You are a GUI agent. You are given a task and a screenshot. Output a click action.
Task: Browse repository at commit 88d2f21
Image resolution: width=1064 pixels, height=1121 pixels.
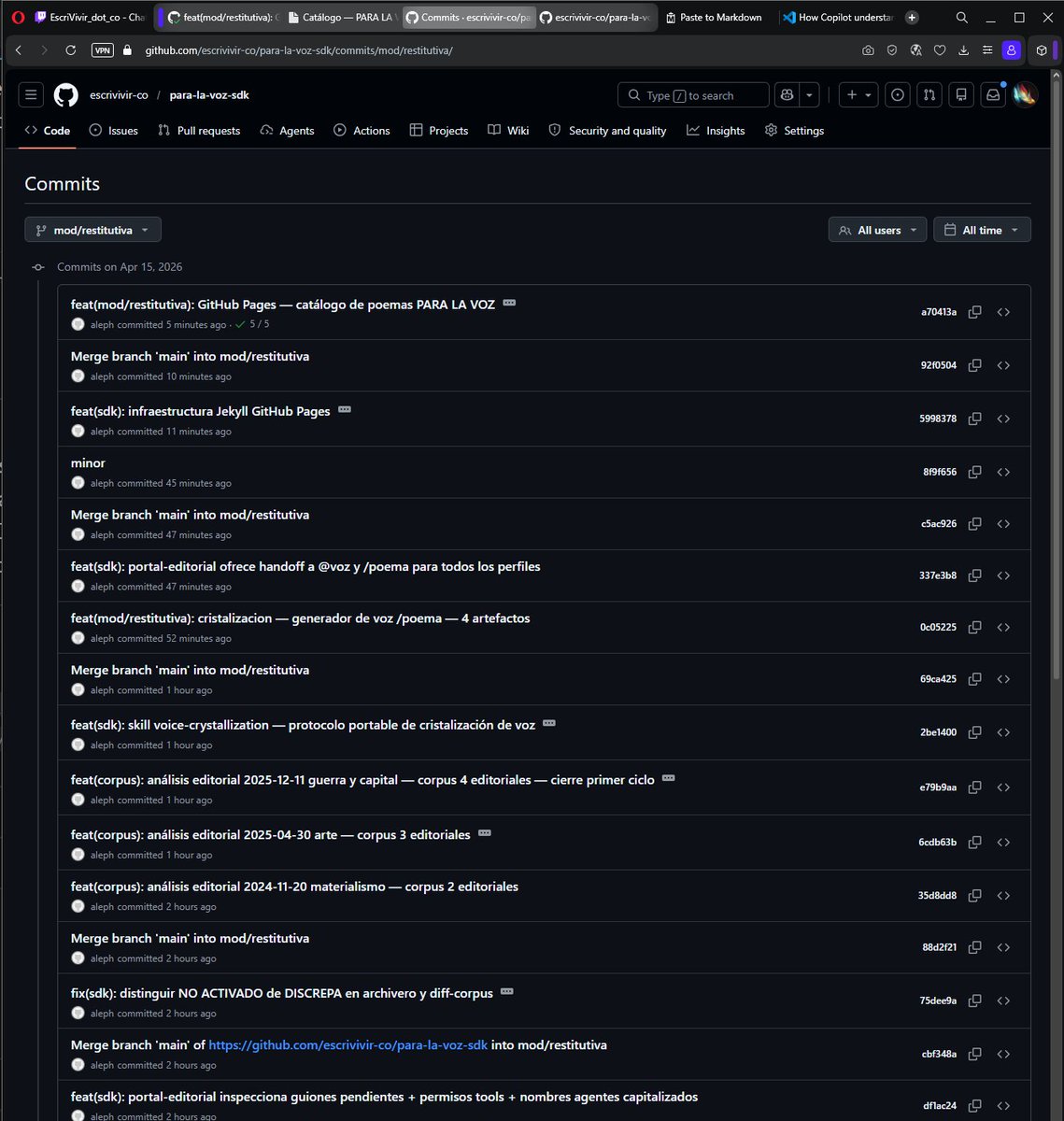click(1003, 947)
